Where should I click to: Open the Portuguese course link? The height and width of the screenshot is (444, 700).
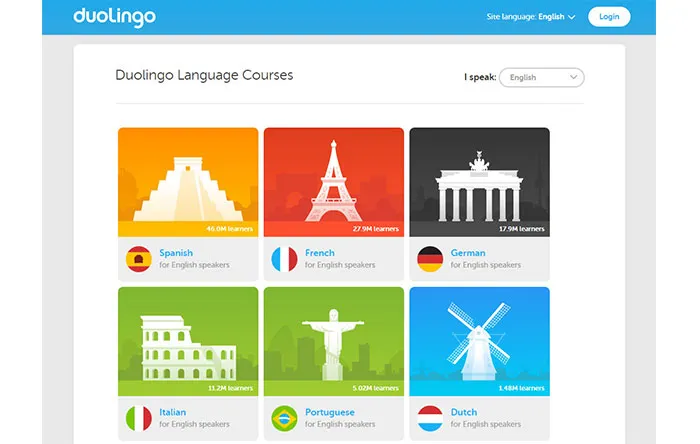click(x=330, y=412)
